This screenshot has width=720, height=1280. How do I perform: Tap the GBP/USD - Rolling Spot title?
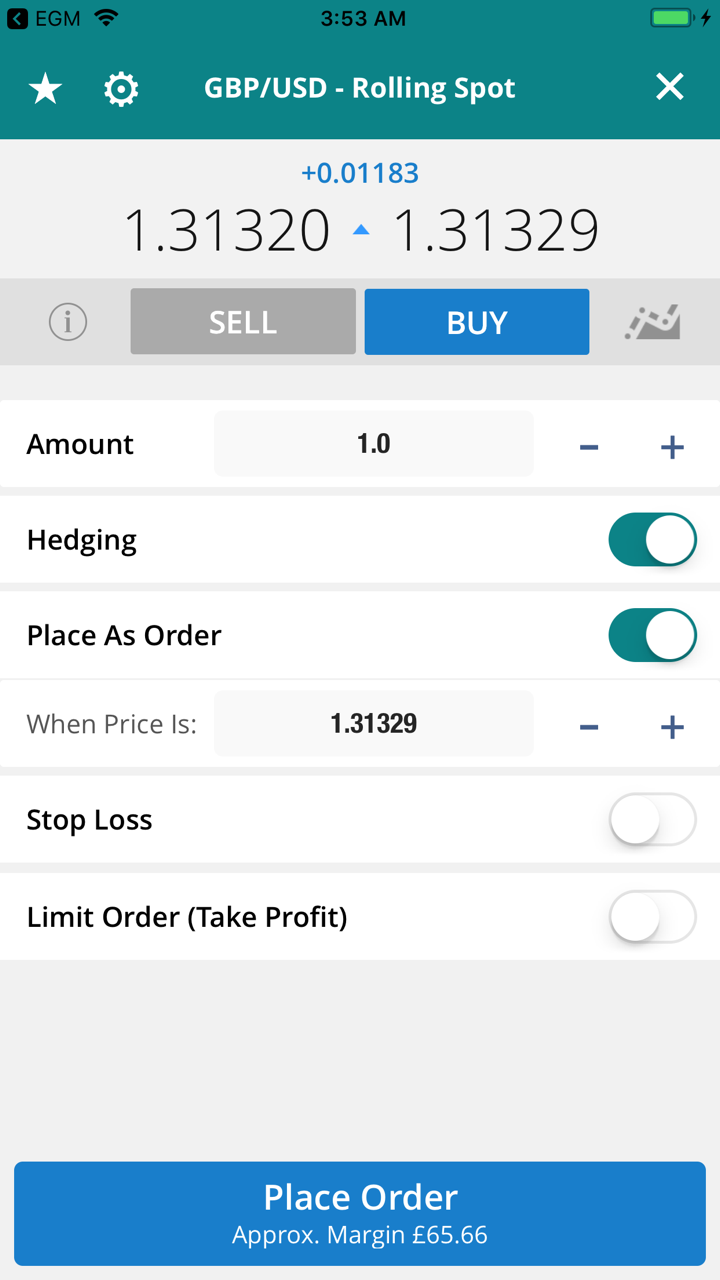click(360, 88)
